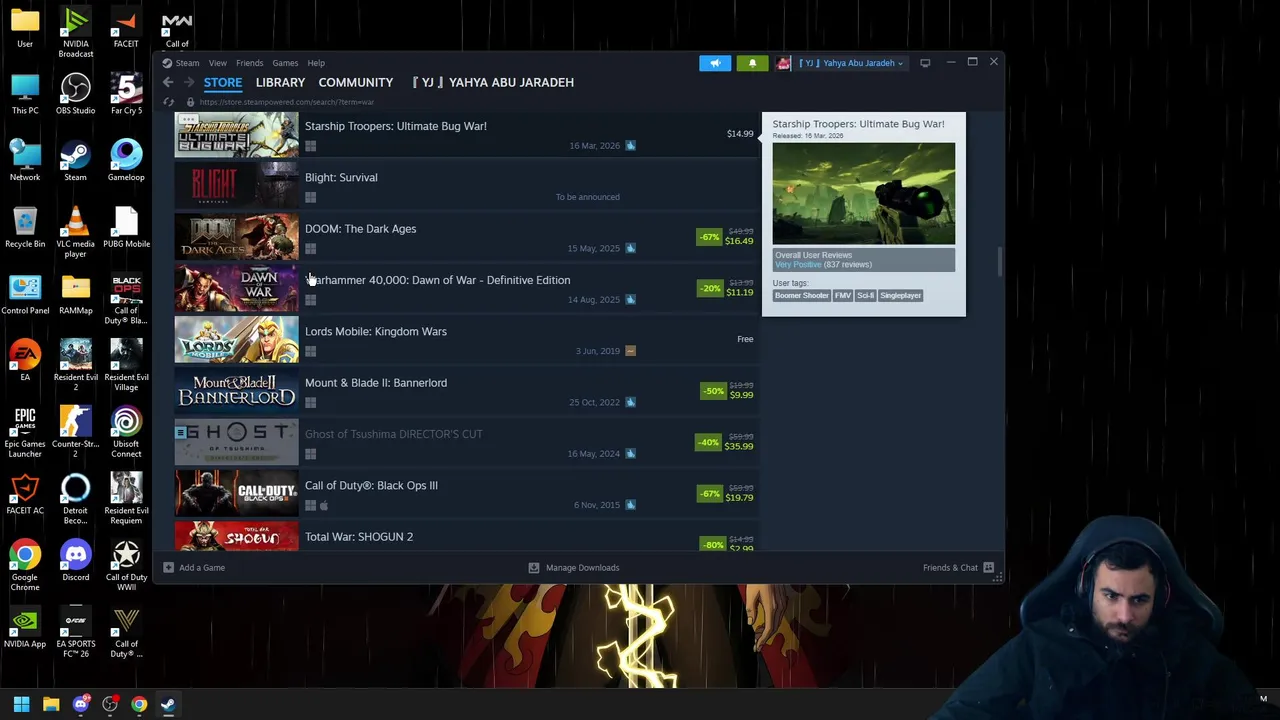Open DOOM: The Dark Ages result

pos(466,238)
